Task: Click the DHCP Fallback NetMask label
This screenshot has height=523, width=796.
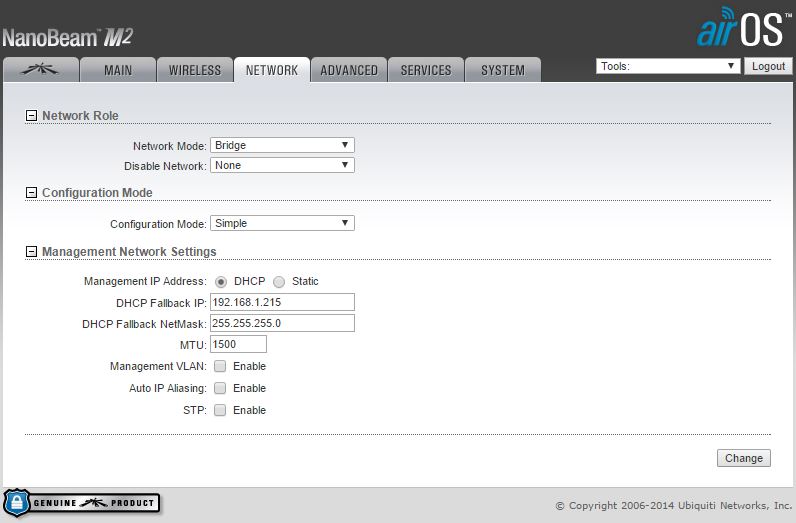Action: click(144, 324)
